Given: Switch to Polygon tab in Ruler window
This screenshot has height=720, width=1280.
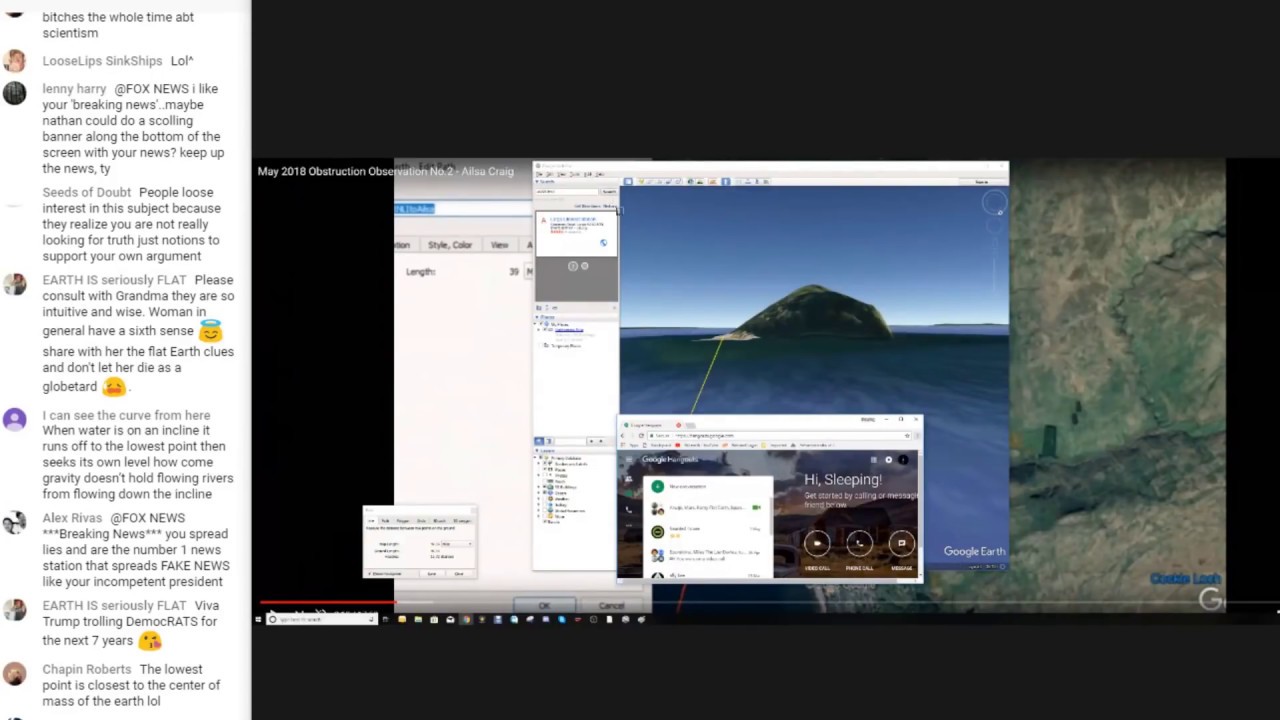Looking at the screenshot, I should tap(404, 520).
